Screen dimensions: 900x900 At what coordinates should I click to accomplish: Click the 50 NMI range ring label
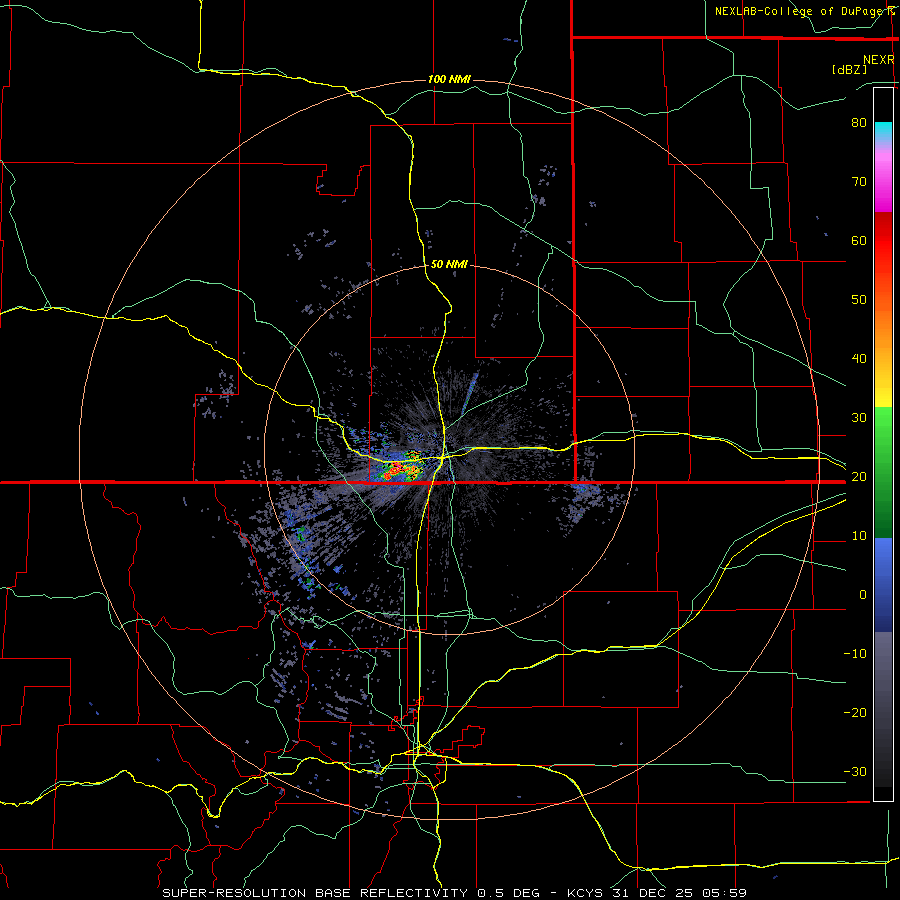click(449, 264)
